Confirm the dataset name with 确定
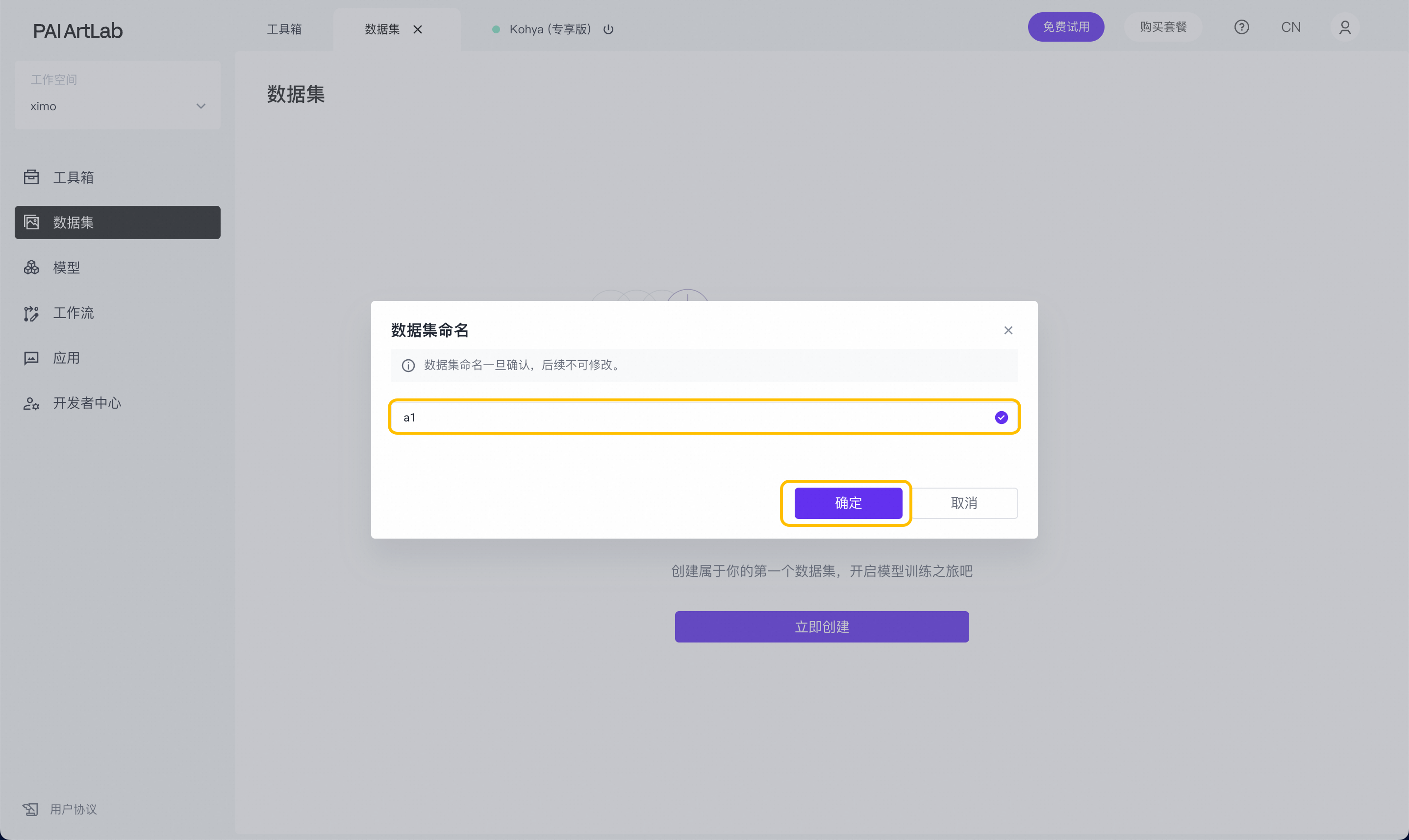This screenshot has height=840, width=1409. pos(848,503)
